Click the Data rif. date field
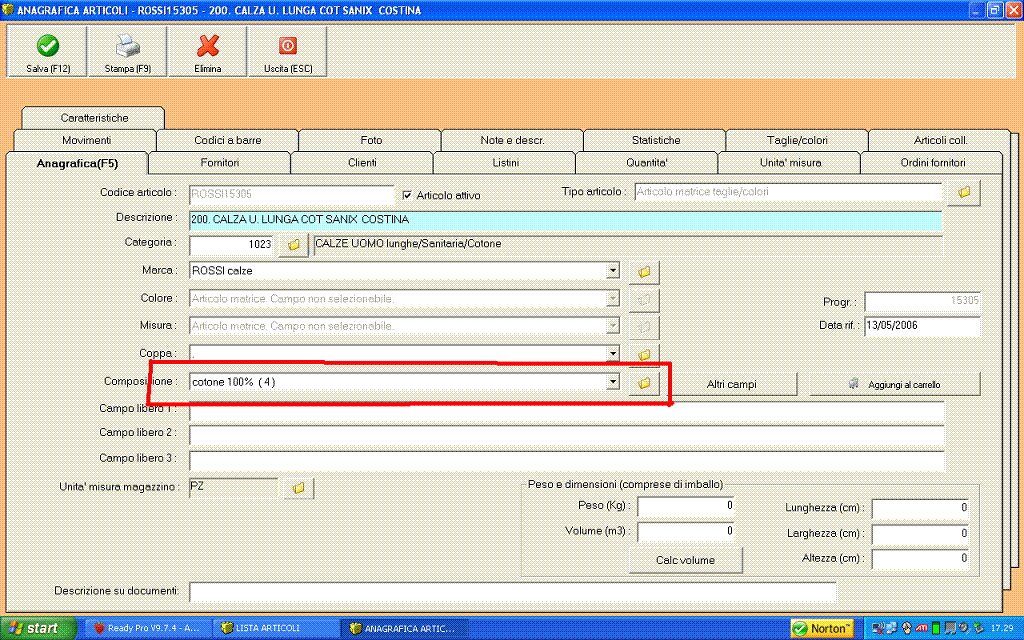The image size is (1024, 640). pyautogui.click(x=922, y=327)
